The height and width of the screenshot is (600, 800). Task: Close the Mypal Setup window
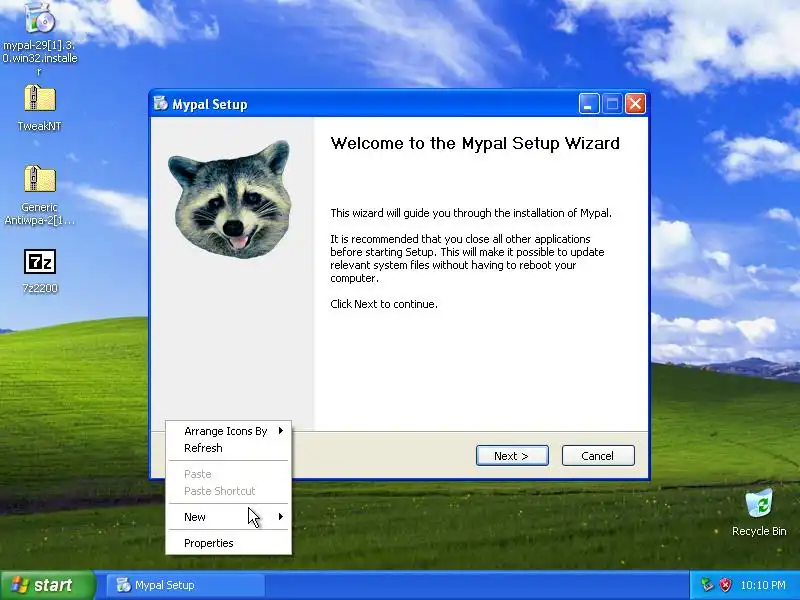[636, 104]
